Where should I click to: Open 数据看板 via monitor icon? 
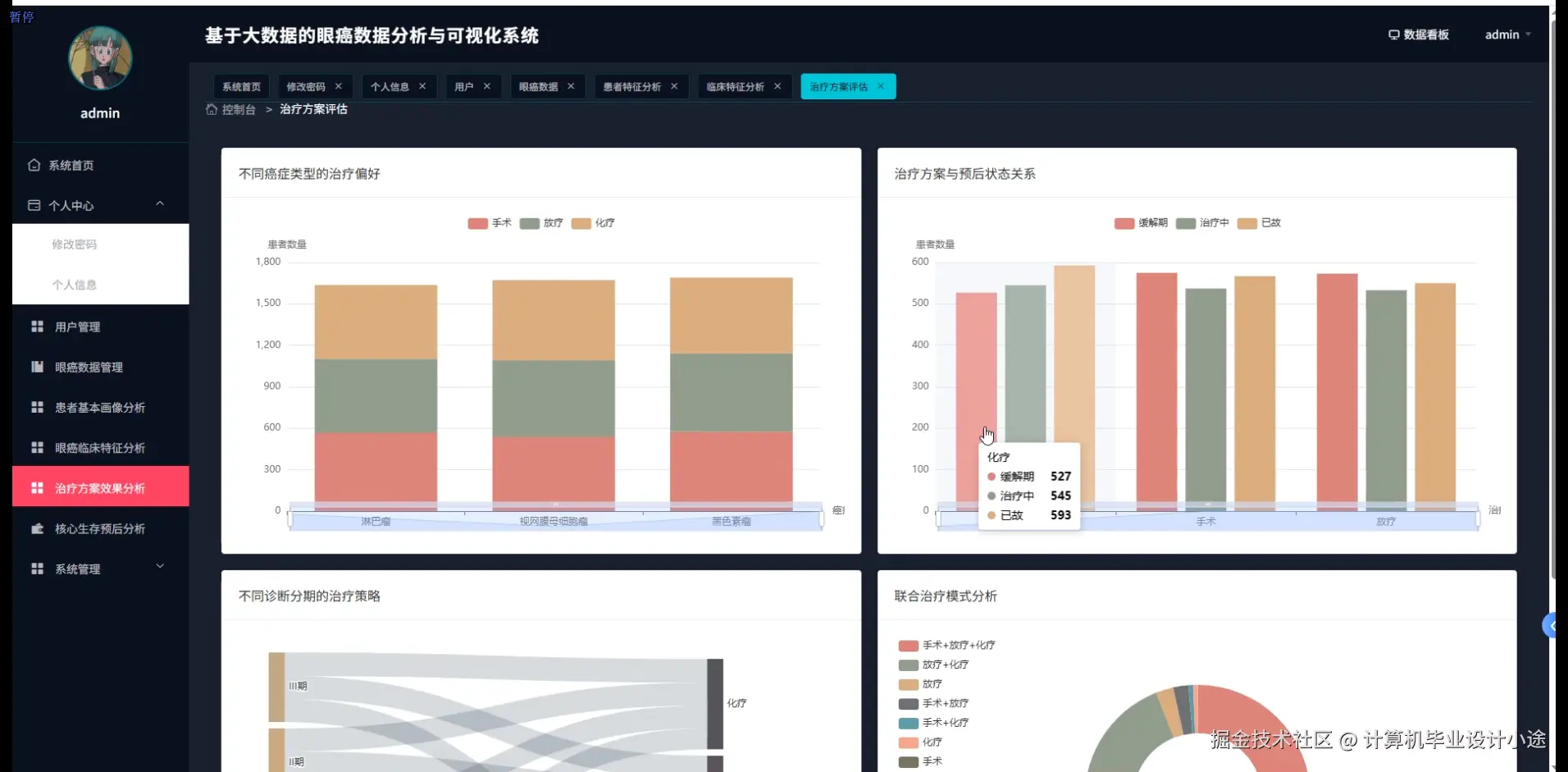(x=1394, y=34)
